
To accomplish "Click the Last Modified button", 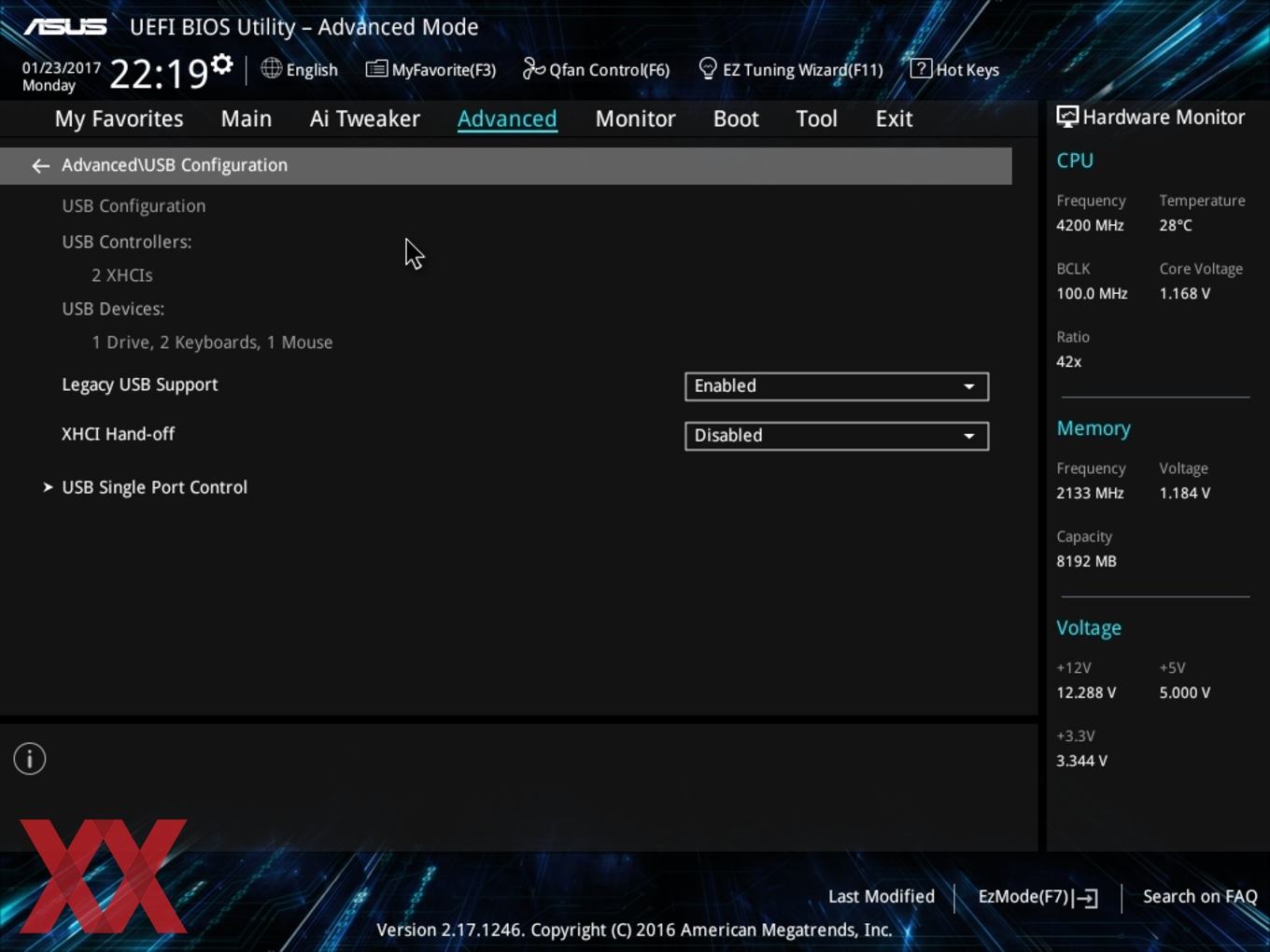I will coord(882,897).
